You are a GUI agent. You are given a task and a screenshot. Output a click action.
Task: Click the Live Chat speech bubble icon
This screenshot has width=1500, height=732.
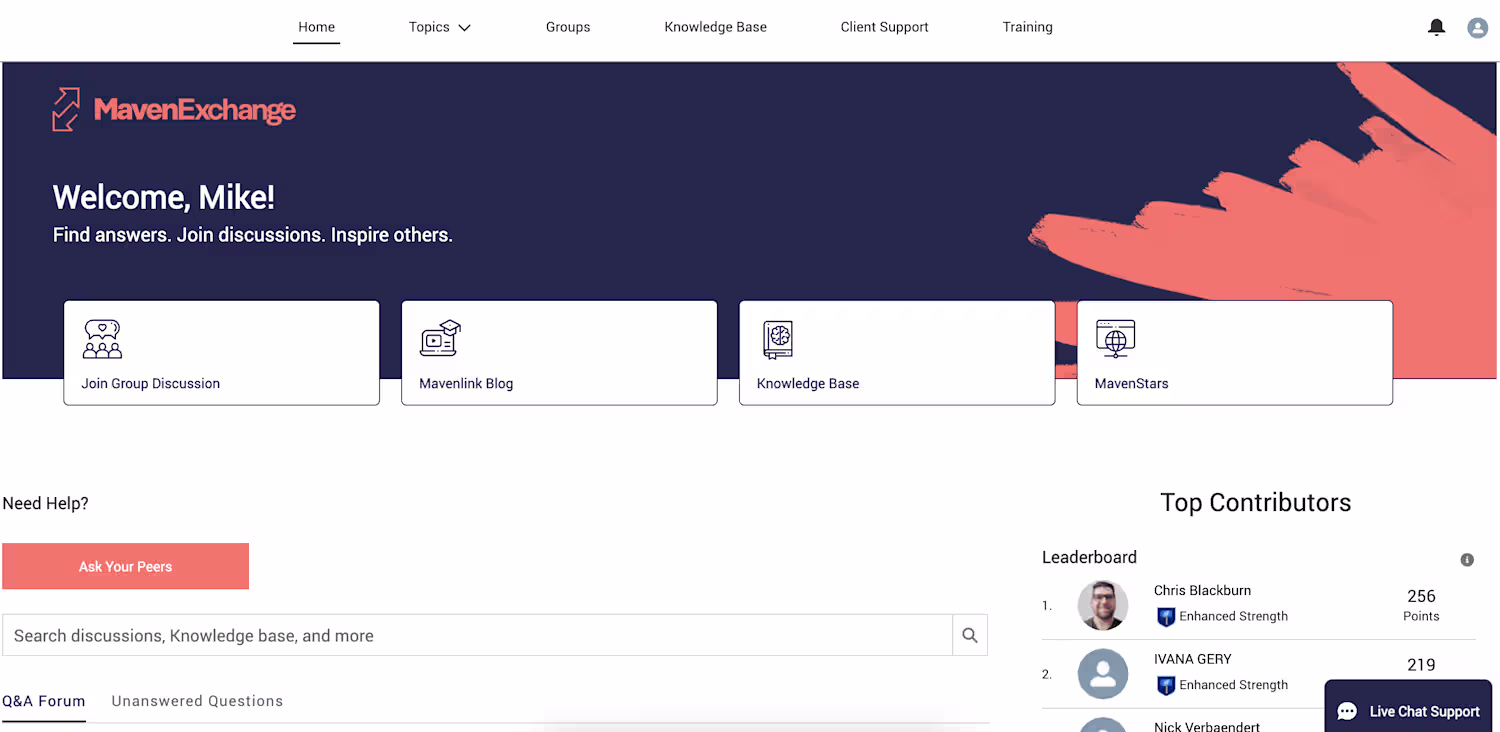click(x=1347, y=711)
